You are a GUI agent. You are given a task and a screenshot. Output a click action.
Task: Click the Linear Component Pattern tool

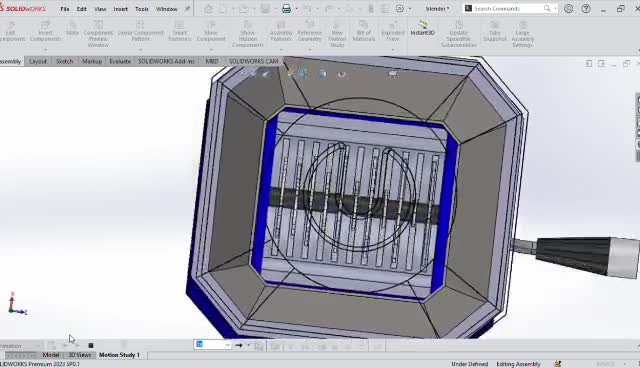point(140,31)
